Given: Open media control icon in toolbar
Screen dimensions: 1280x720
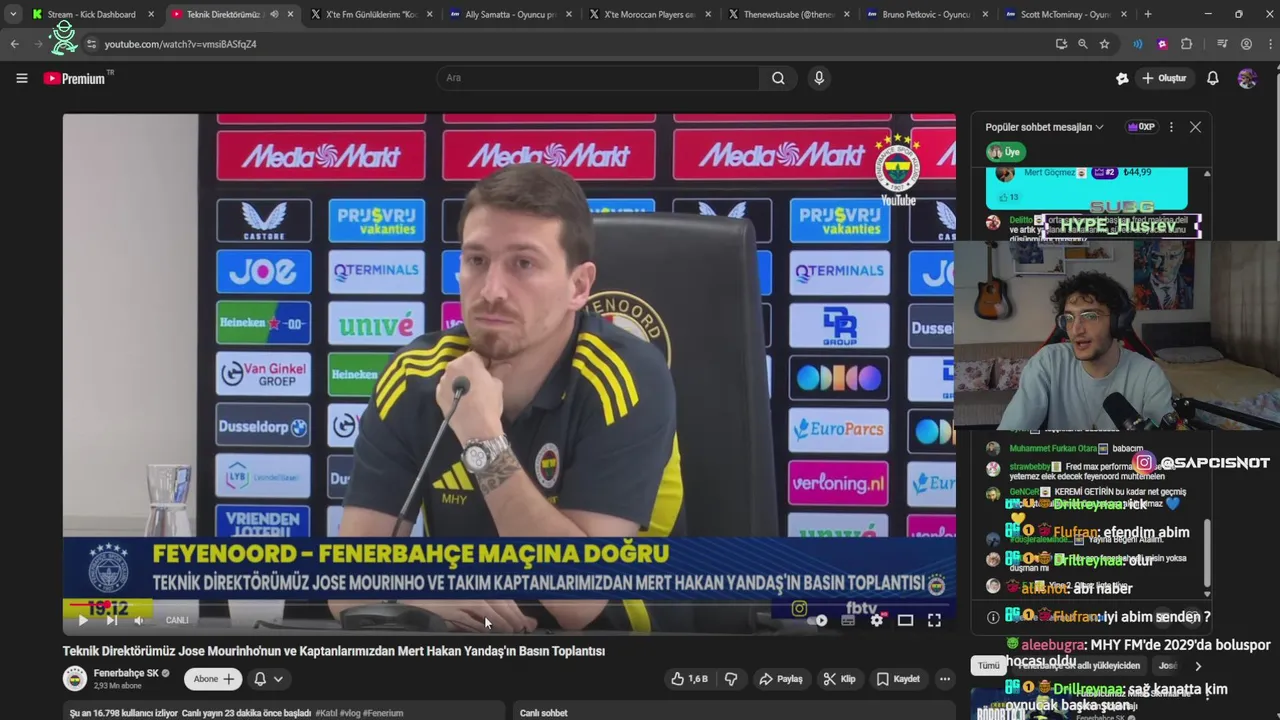Looking at the screenshot, I should click(1222, 44).
